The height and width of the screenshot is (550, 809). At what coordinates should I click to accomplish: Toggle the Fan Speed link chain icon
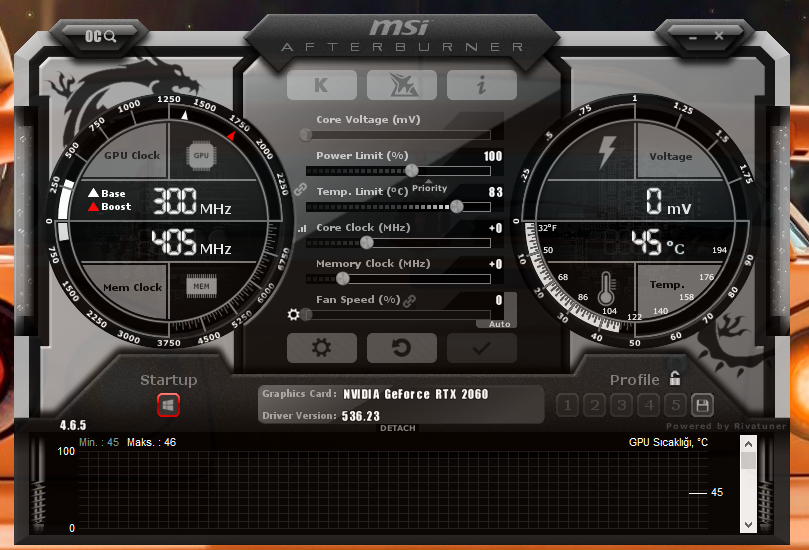click(410, 301)
